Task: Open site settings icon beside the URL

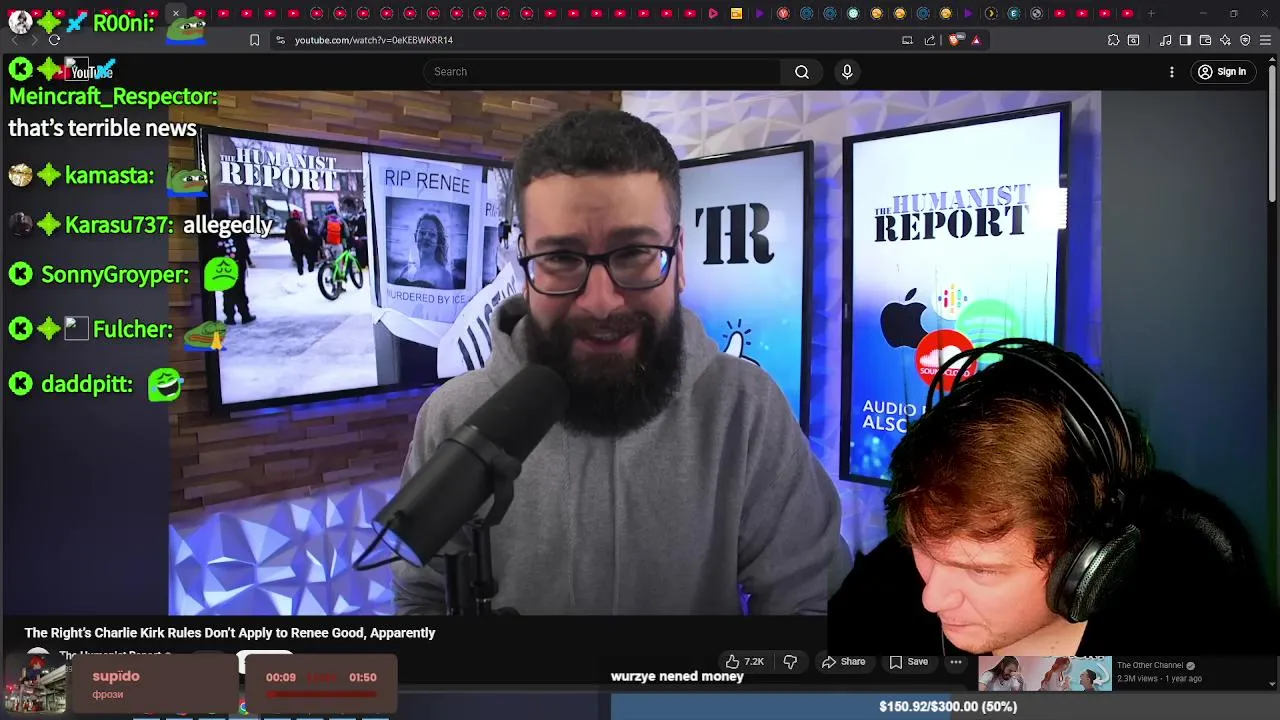Action: point(280,40)
